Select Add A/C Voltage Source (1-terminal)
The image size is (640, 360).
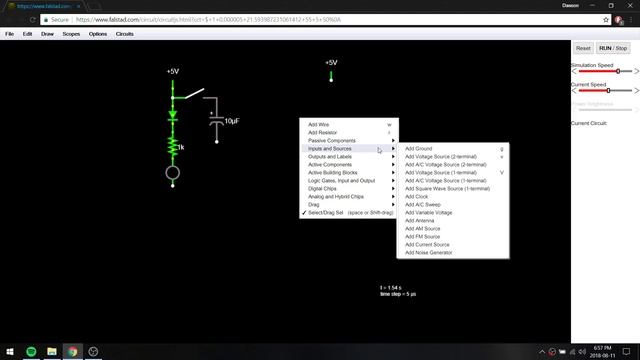coord(453,181)
